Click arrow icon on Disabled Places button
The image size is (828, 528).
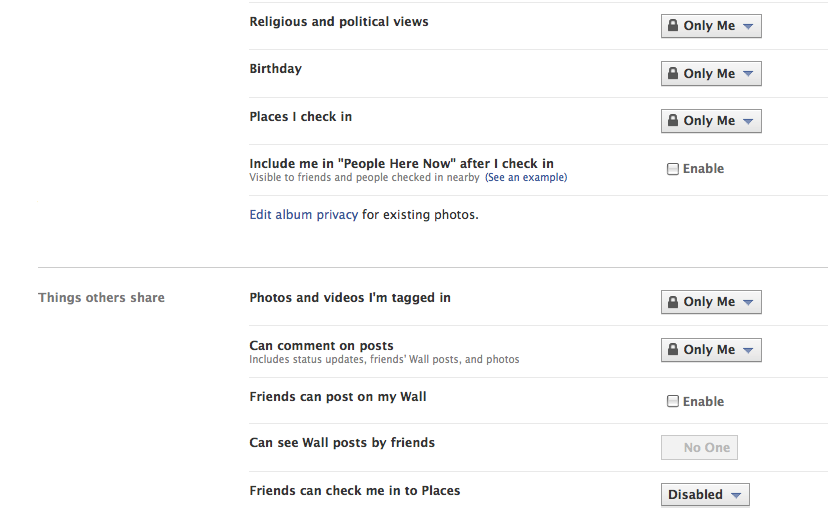click(x=736, y=495)
